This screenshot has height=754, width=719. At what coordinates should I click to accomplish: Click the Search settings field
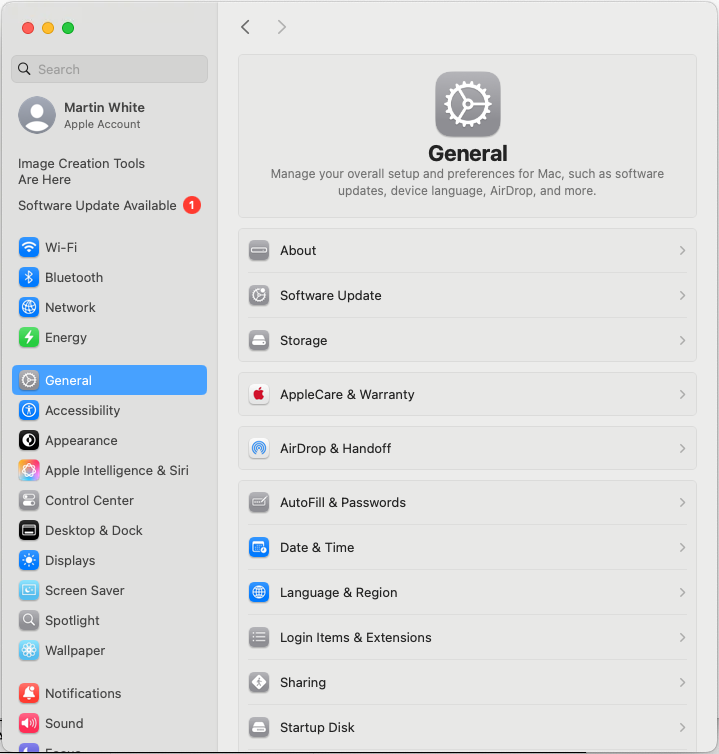click(110, 69)
